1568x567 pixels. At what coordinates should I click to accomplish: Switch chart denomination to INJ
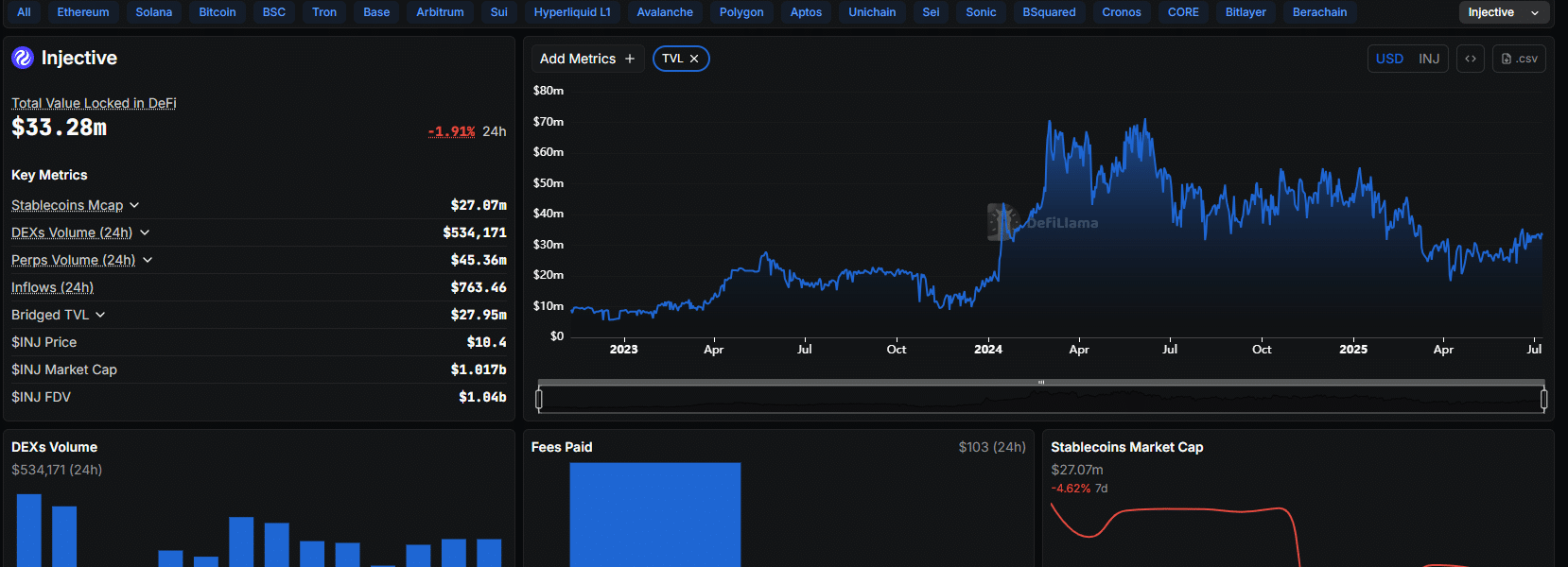pos(1429,59)
